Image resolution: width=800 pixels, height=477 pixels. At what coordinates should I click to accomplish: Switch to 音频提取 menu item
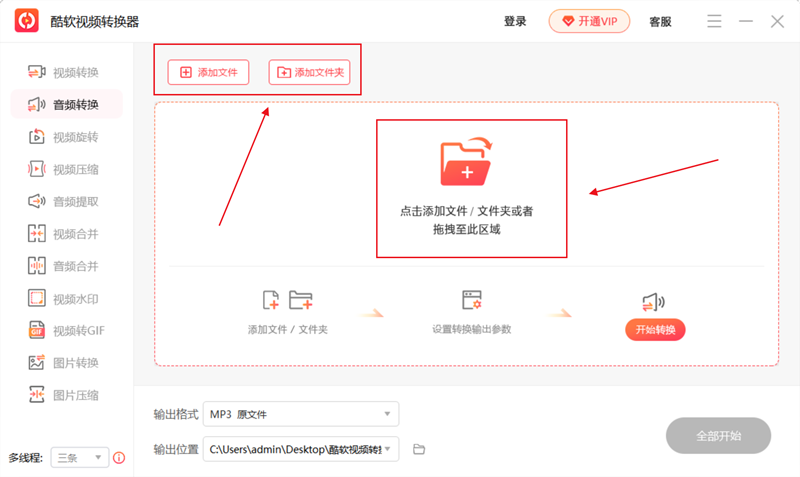pyautogui.click(x=66, y=202)
